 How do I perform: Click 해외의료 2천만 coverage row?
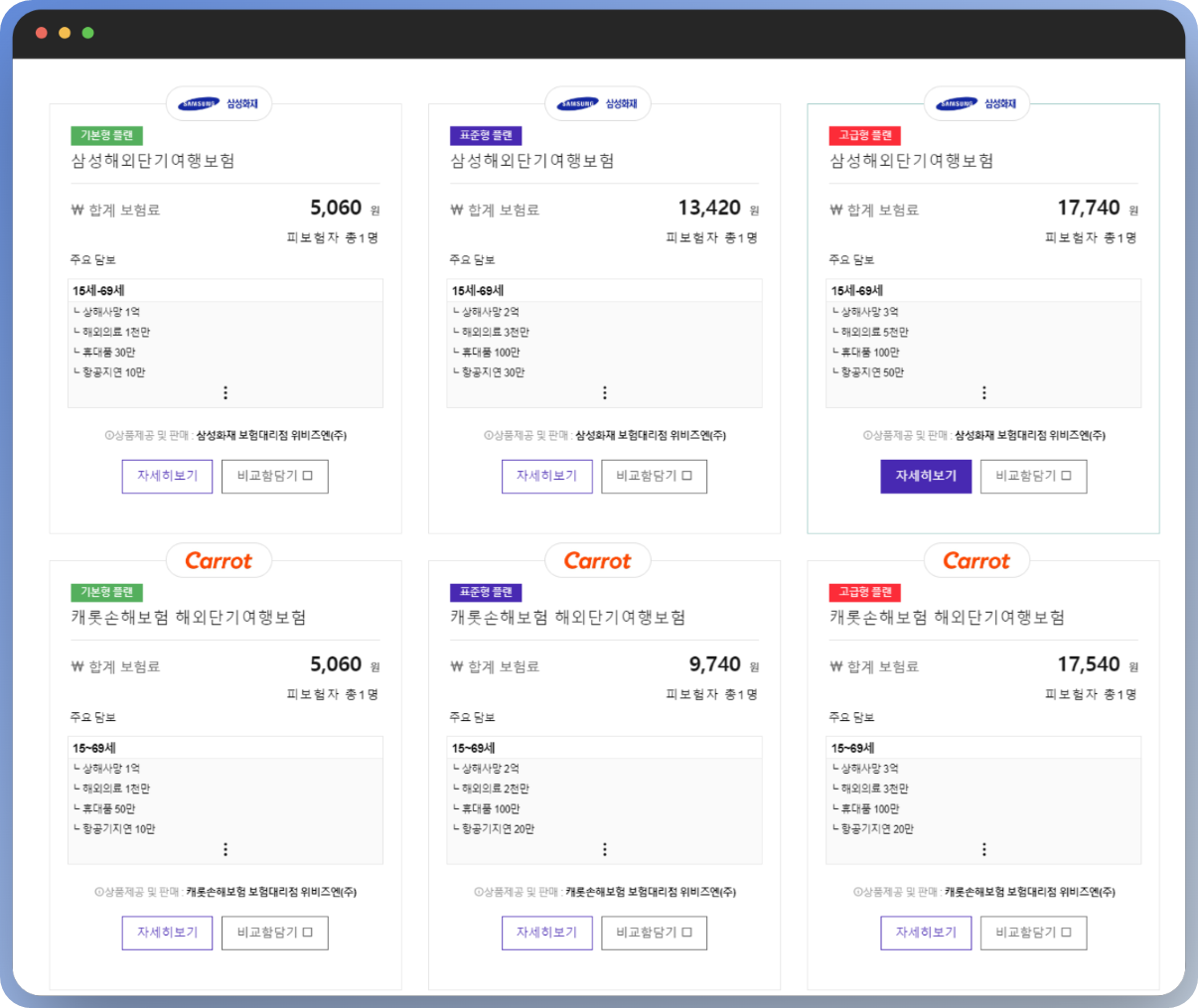[x=491, y=790]
